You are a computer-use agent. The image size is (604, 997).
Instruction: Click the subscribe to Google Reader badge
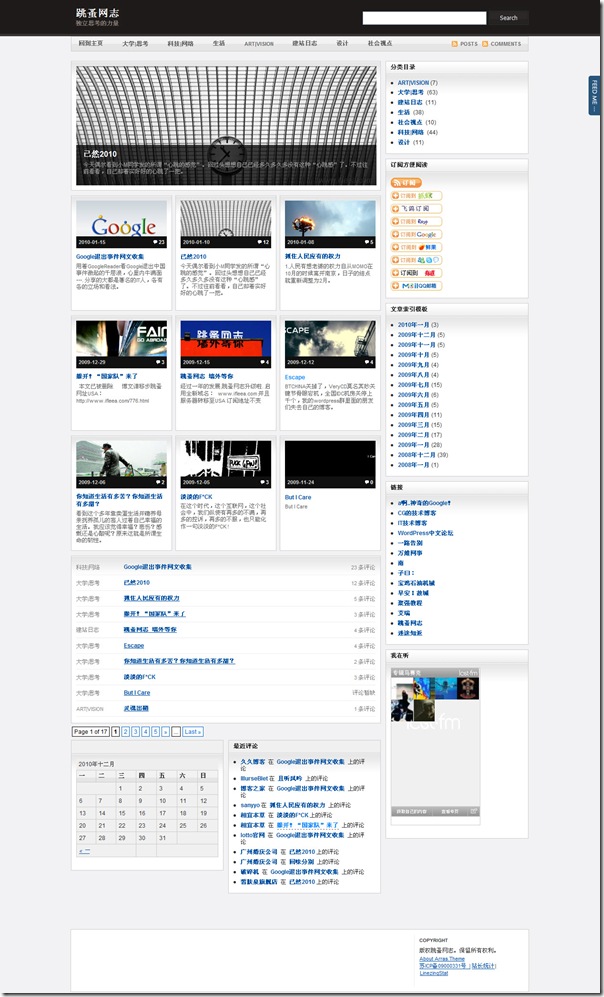pyautogui.click(x=416, y=235)
